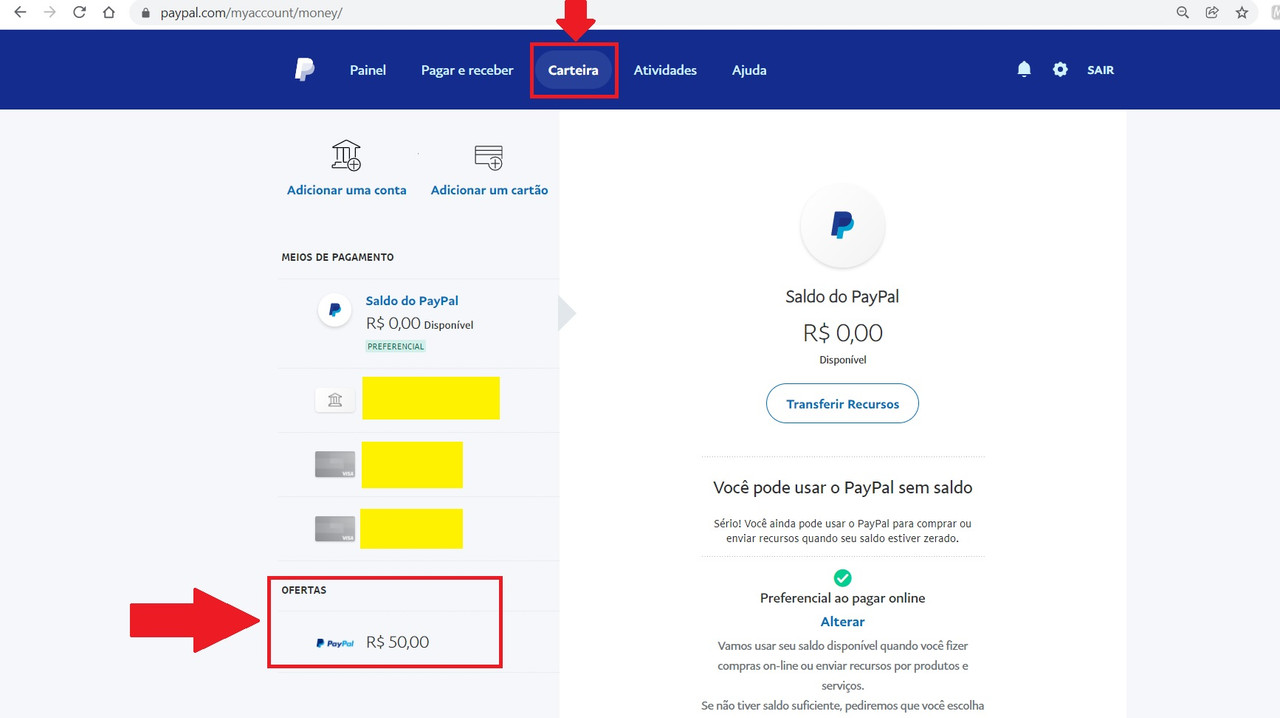This screenshot has width=1280, height=718.
Task: Open the Ajuda menu
Action: coord(749,70)
